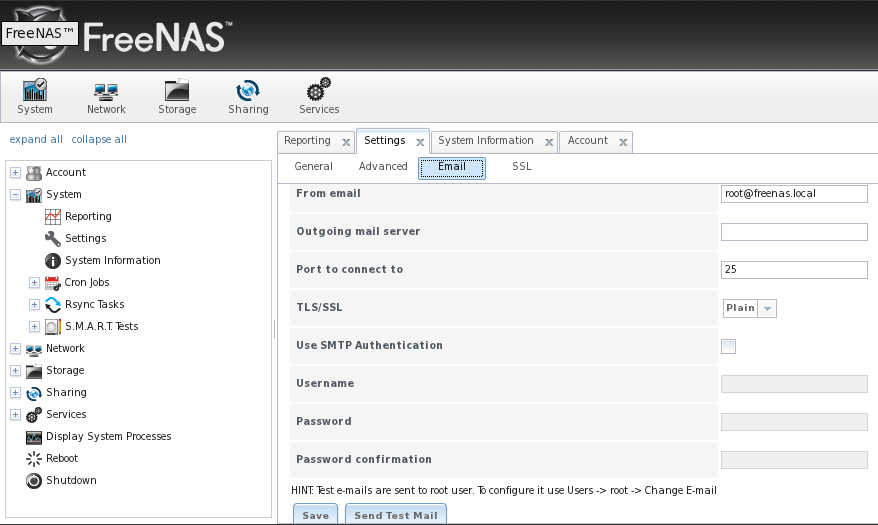Expand the Services tree node
Viewport: 878px width, 525px height.
pyautogui.click(x=15, y=415)
